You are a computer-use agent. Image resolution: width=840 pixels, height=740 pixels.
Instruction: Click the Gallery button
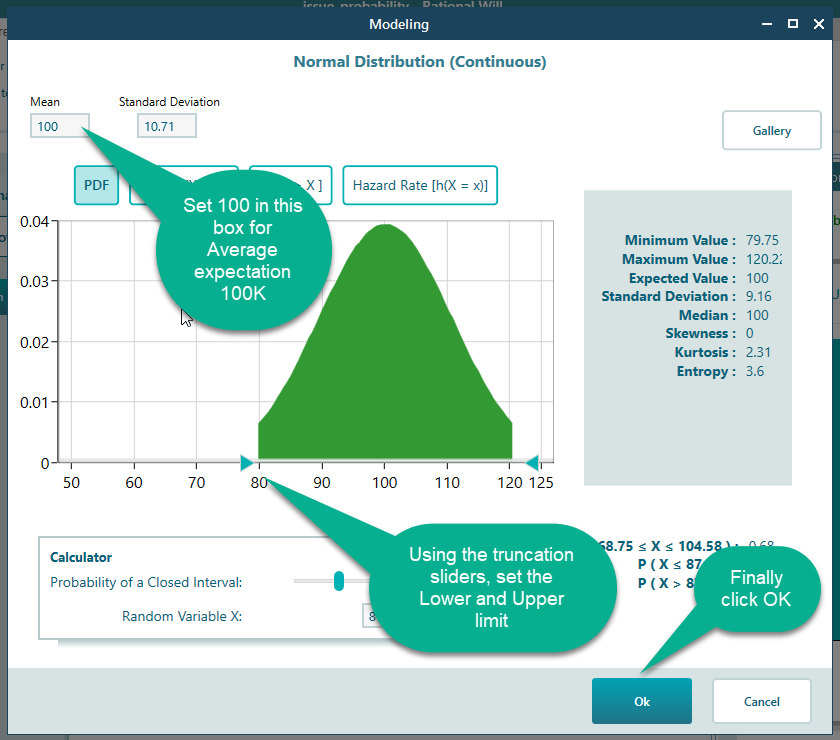(771, 130)
